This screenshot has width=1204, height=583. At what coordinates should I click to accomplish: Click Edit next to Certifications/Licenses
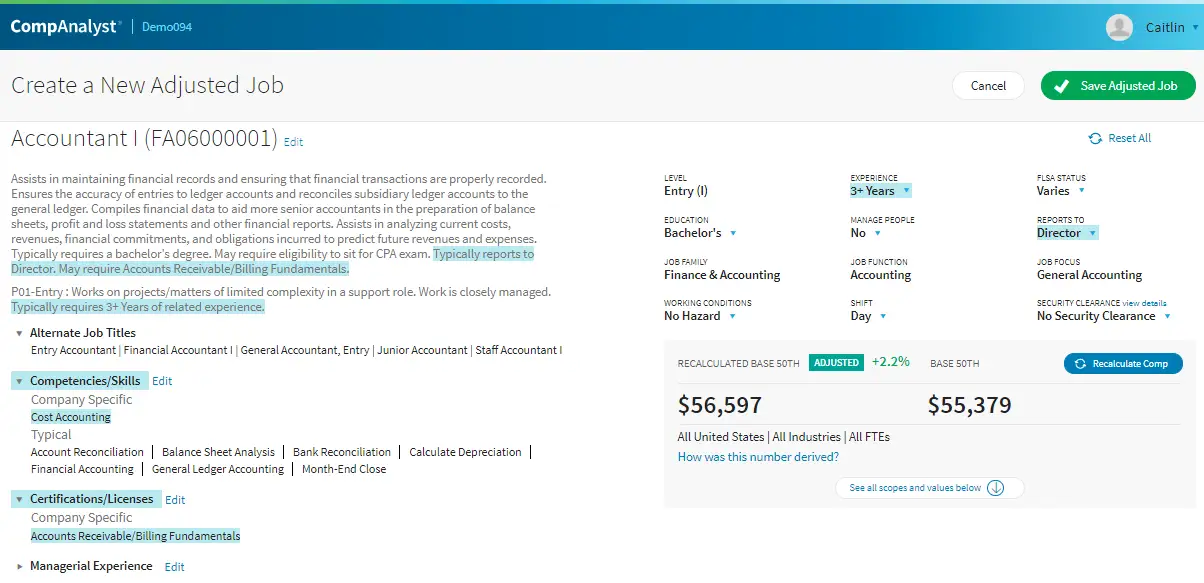click(175, 499)
